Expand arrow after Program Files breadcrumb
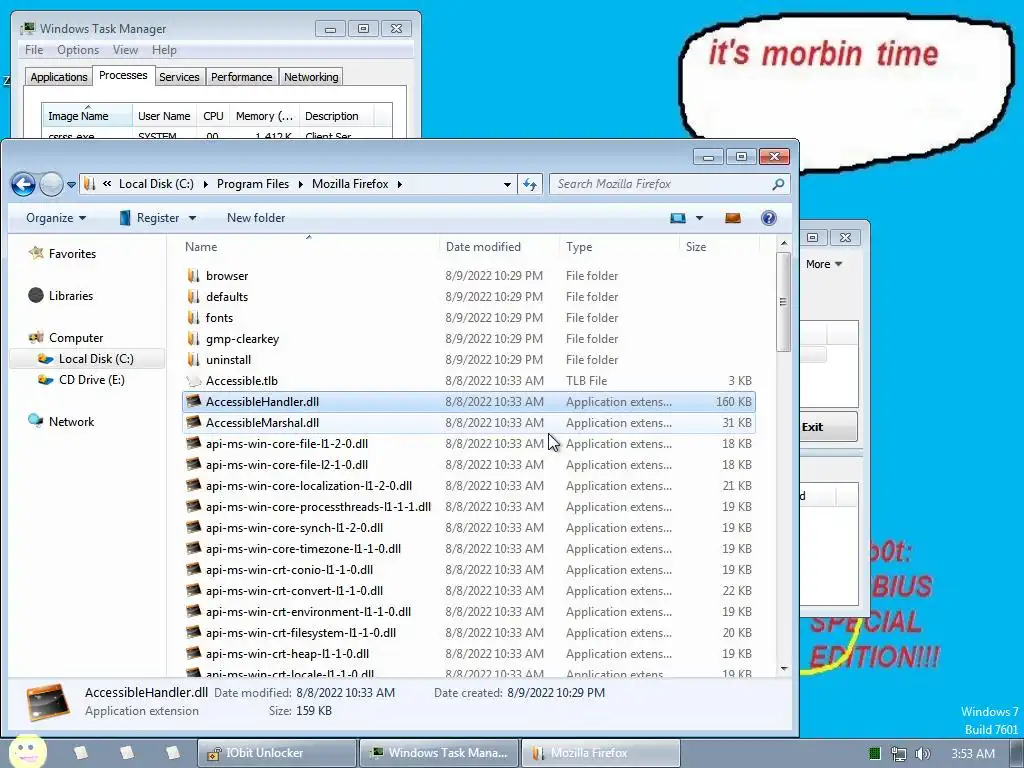Screen dimensions: 1024x768 click(x=300, y=184)
